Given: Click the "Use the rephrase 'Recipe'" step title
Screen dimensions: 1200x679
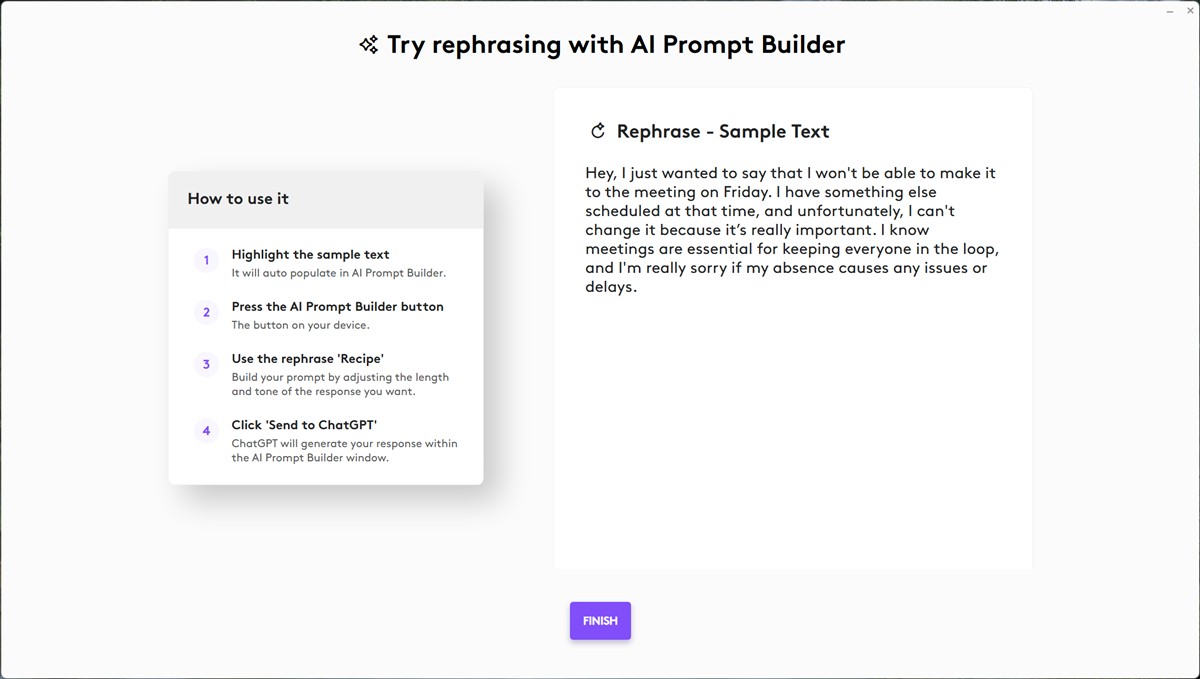Looking at the screenshot, I should tap(307, 359).
